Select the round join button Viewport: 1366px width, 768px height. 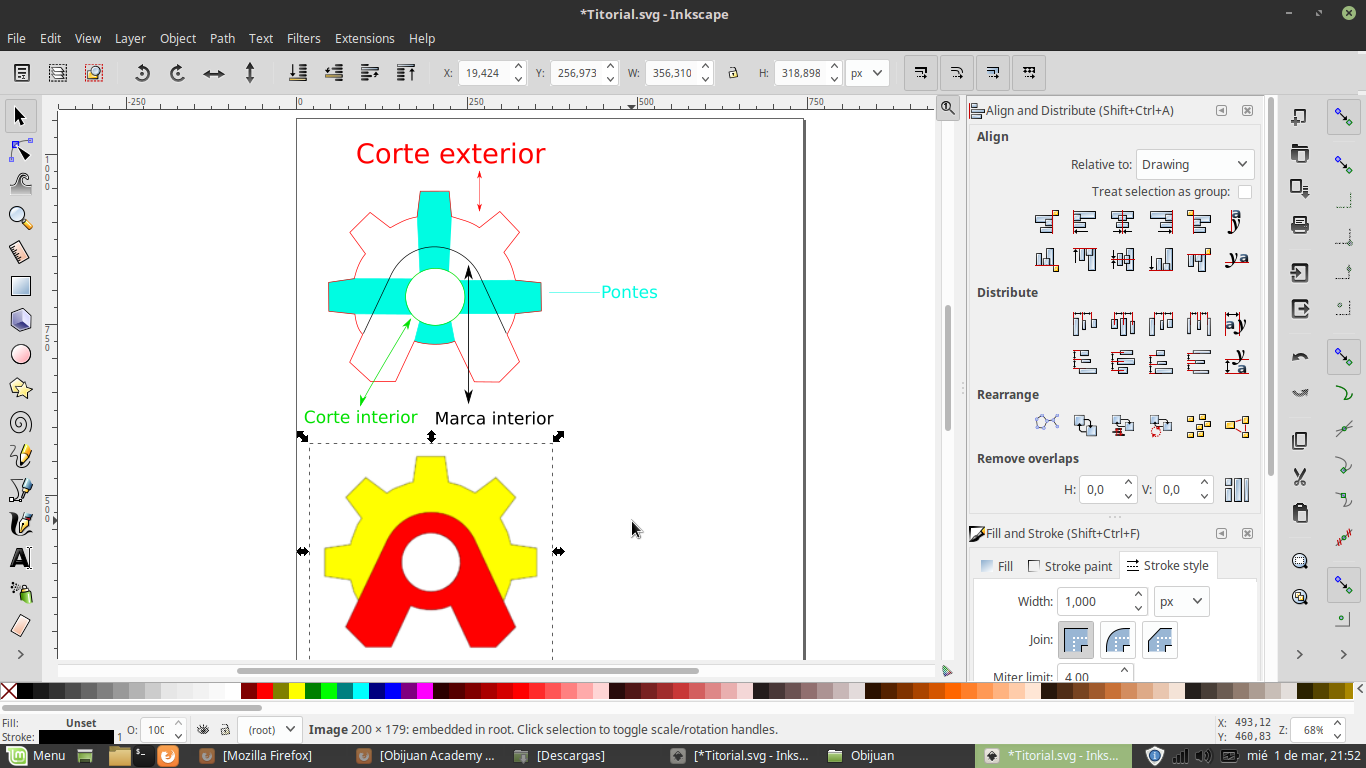click(x=1118, y=640)
